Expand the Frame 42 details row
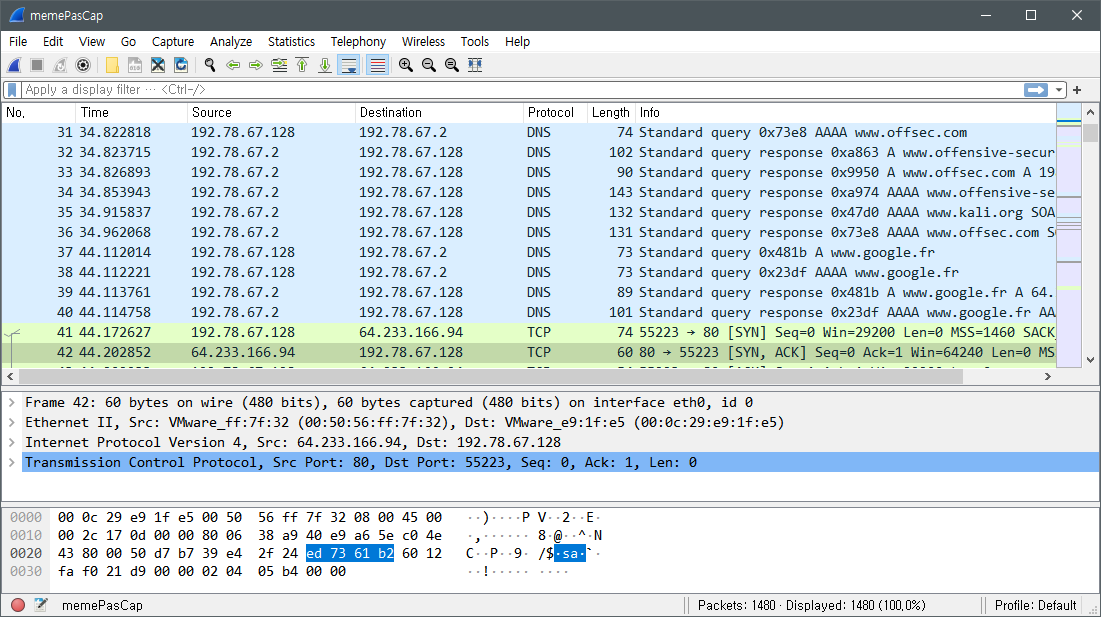The height and width of the screenshot is (617, 1101). [12, 402]
